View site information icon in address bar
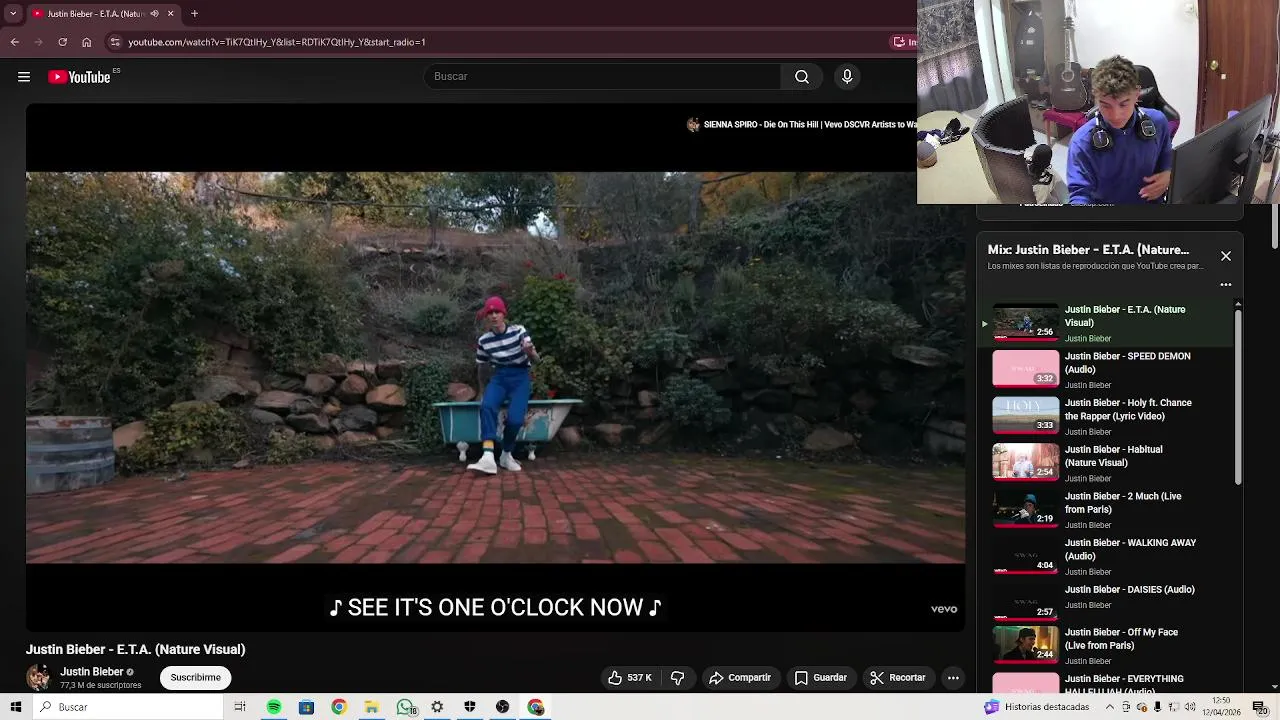Image resolution: width=1280 pixels, height=720 pixels. click(115, 42)
